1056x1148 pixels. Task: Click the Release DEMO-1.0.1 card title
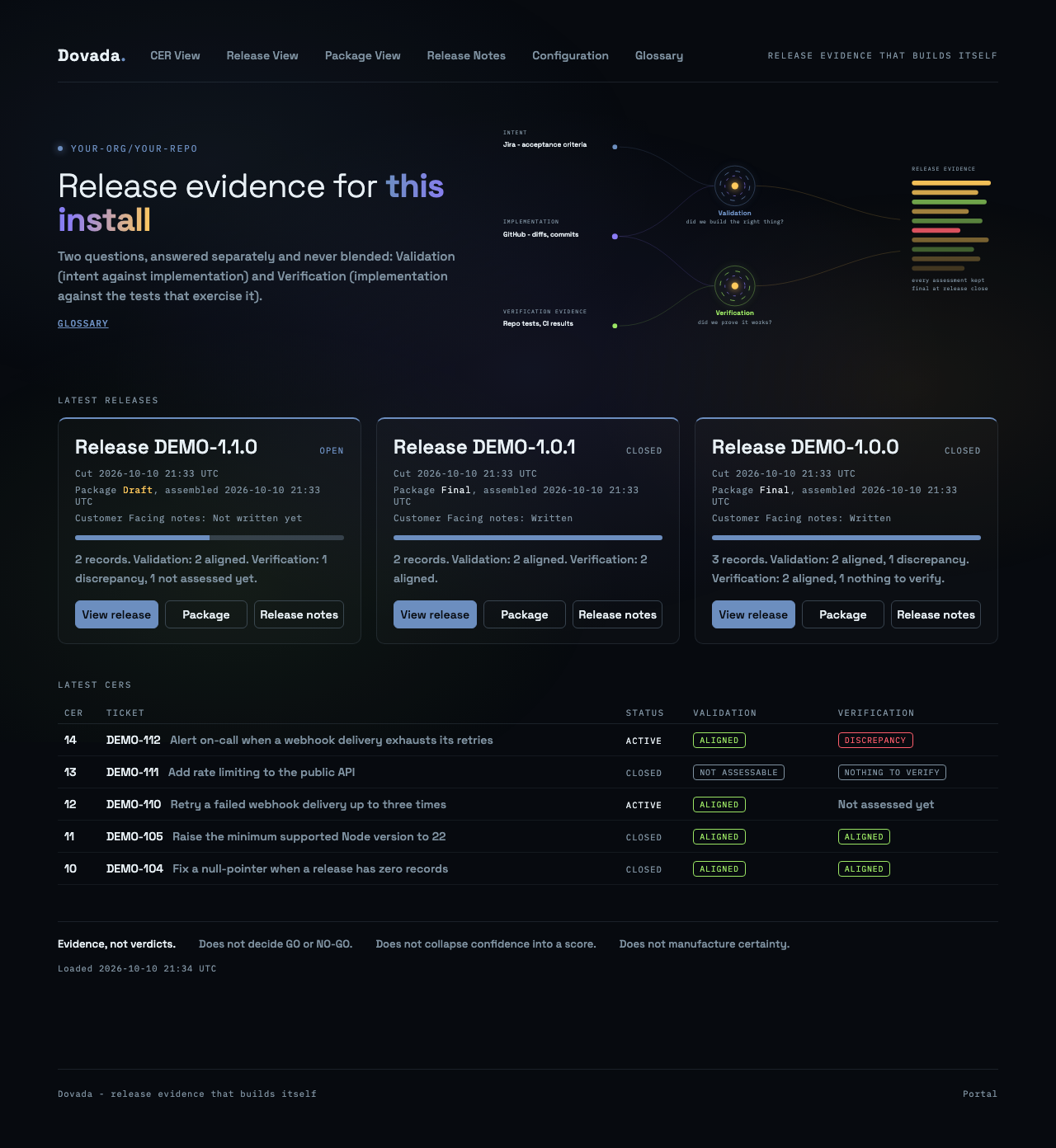point(484,447)
